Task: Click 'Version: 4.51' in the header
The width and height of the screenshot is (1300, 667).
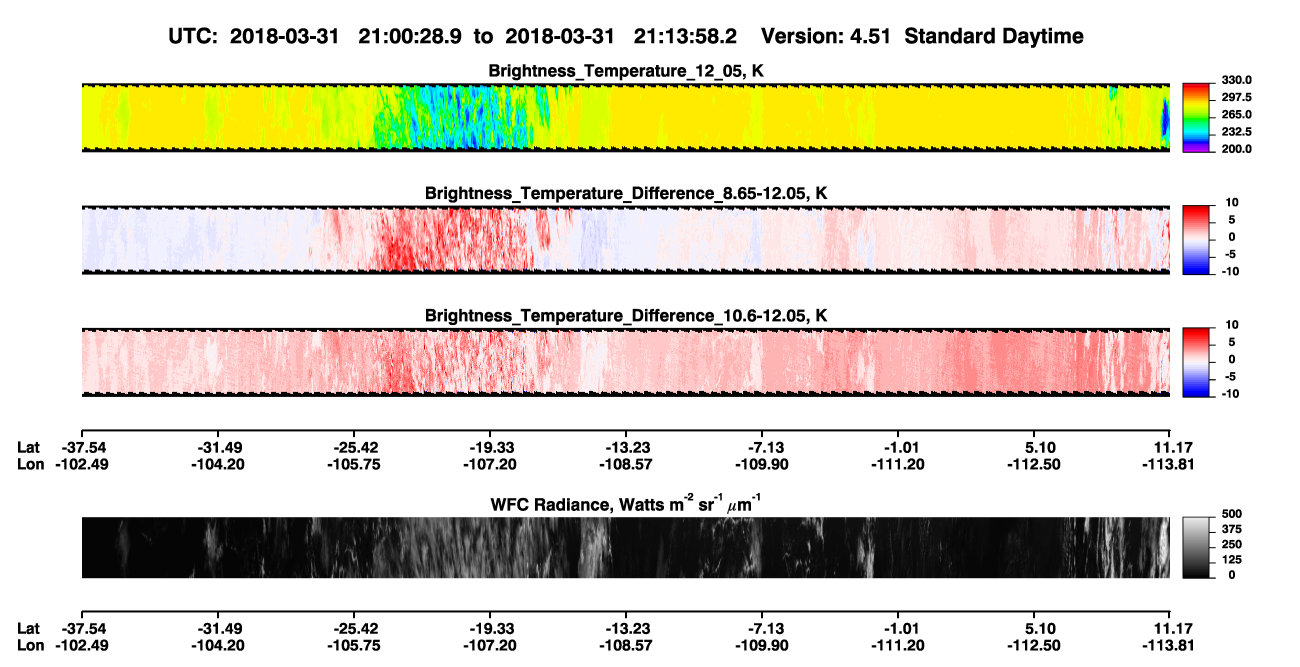Action: pyautogui.click(x=828, y=36)
